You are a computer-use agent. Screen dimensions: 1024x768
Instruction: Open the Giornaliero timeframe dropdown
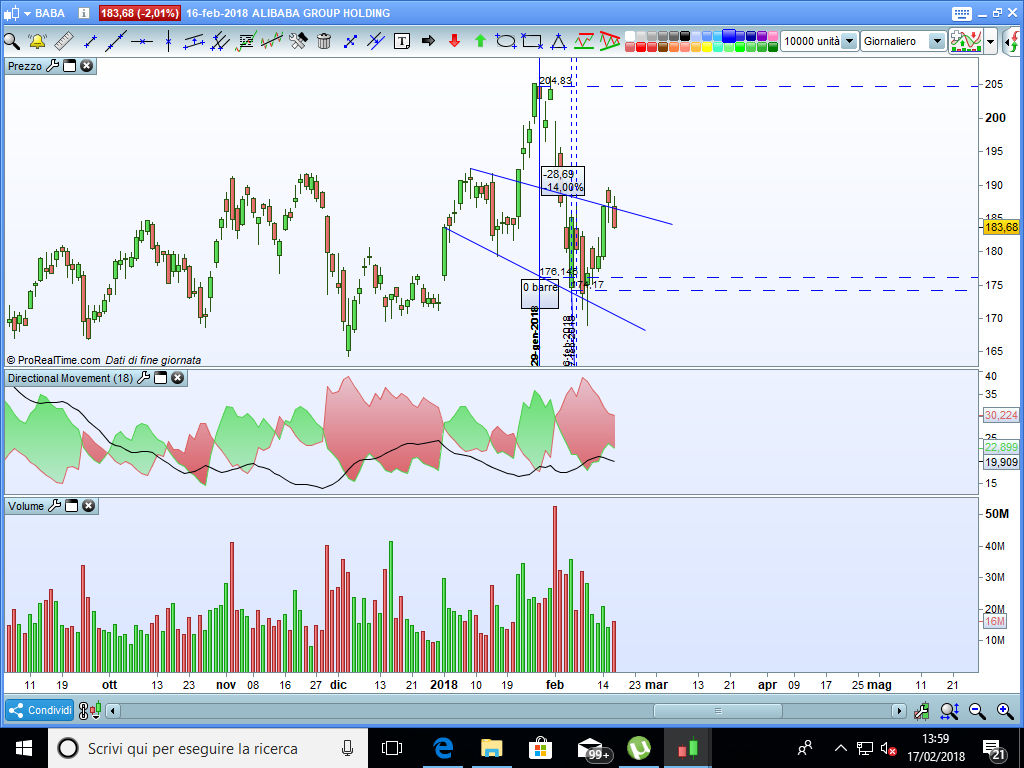click(x=937, y=41)
